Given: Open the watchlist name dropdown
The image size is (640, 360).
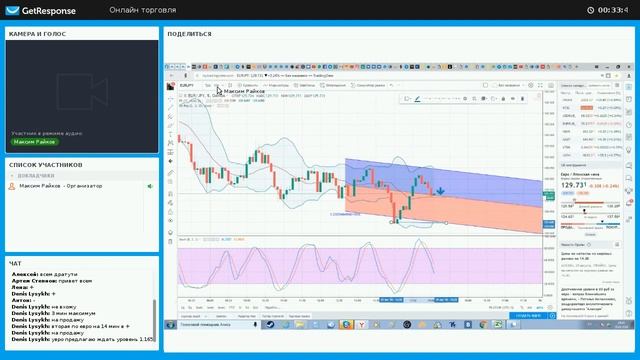Looking at the screenshot, I should pyautogui.click(x=572, y=85).
